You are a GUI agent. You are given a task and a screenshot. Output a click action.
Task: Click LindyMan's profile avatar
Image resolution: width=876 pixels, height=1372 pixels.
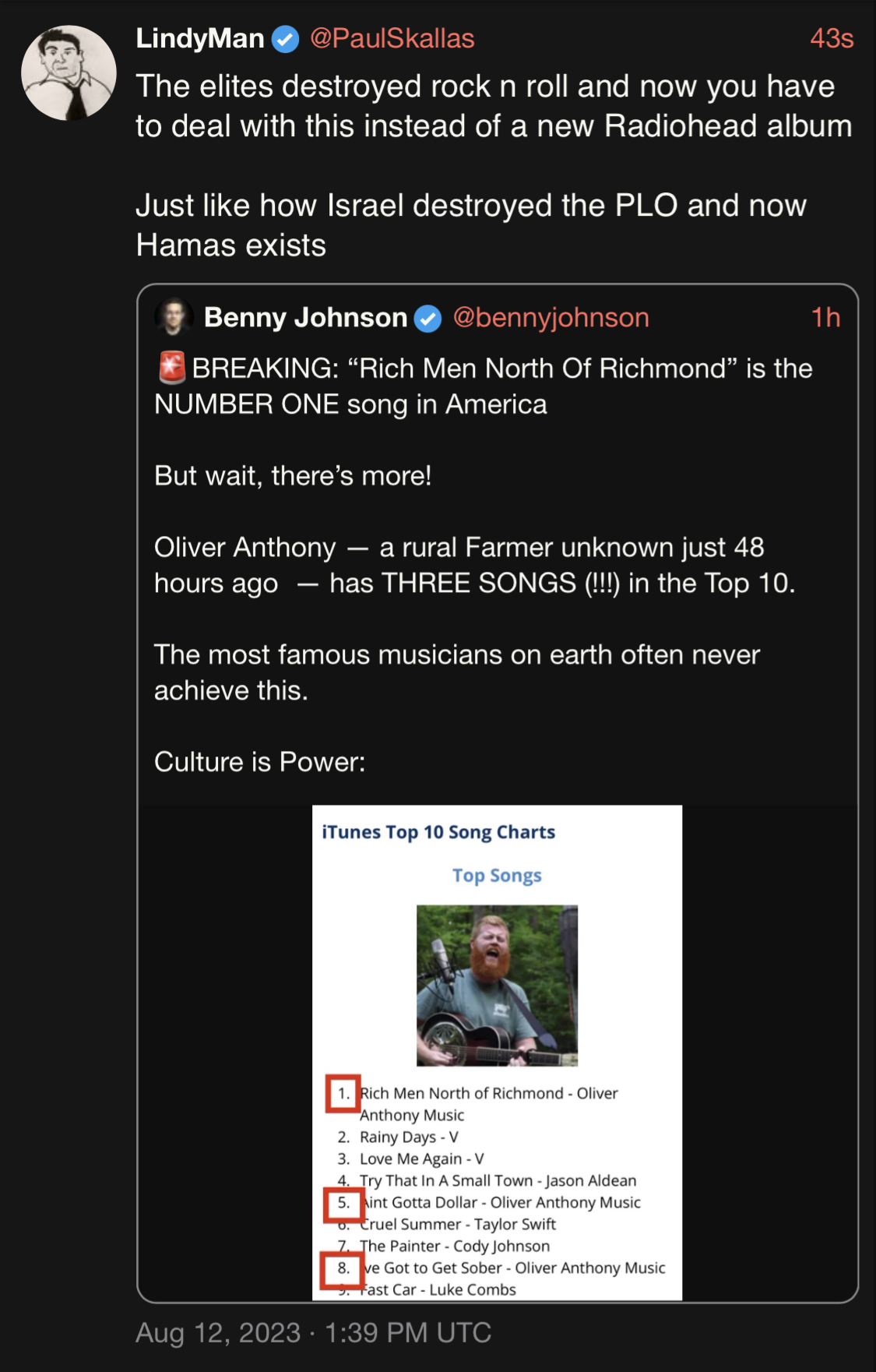coord(69,73)
